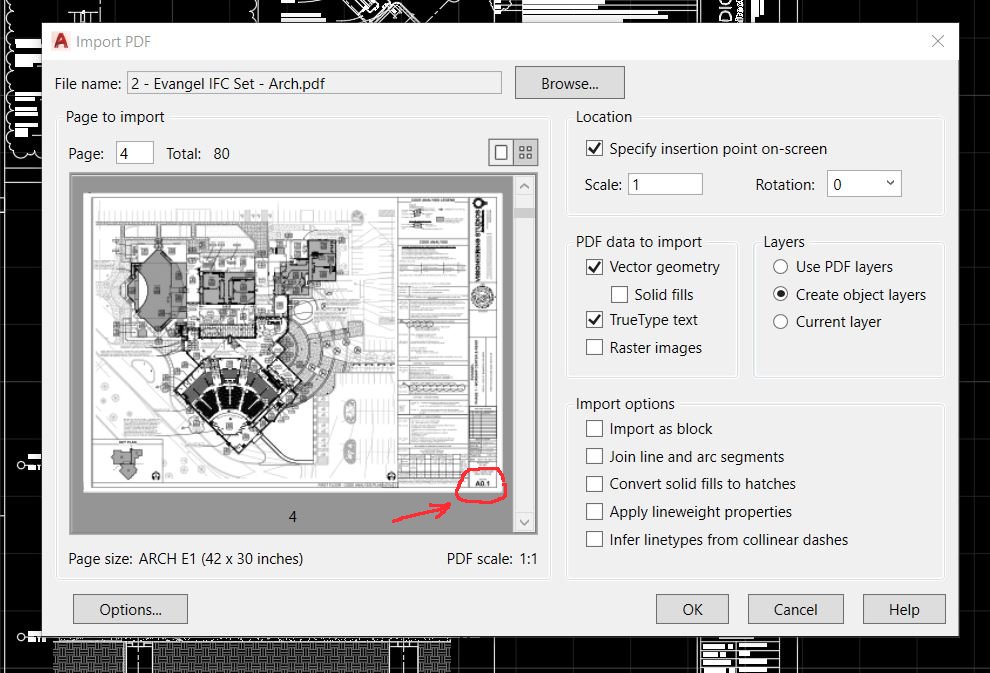
Task: Choose Current layer radio option
Action: (x=780, y=321)
